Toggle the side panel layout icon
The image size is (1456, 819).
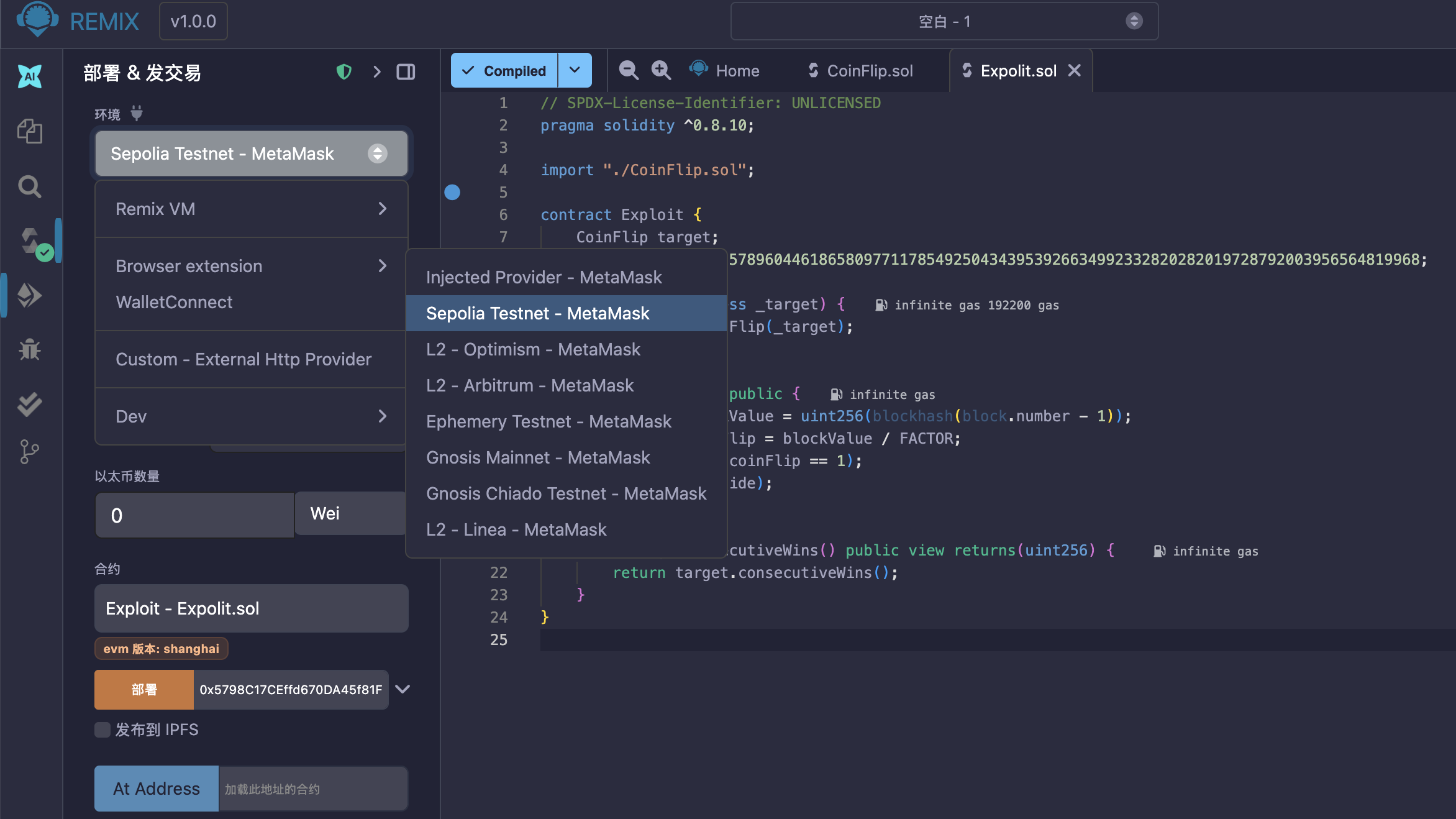point(406,72)
